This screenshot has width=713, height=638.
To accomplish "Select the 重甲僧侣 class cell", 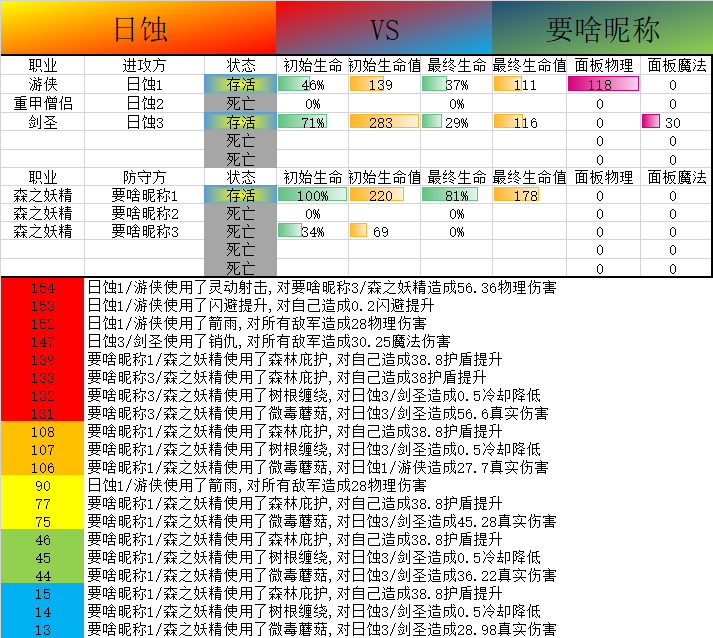I will [x=42, y=103].
